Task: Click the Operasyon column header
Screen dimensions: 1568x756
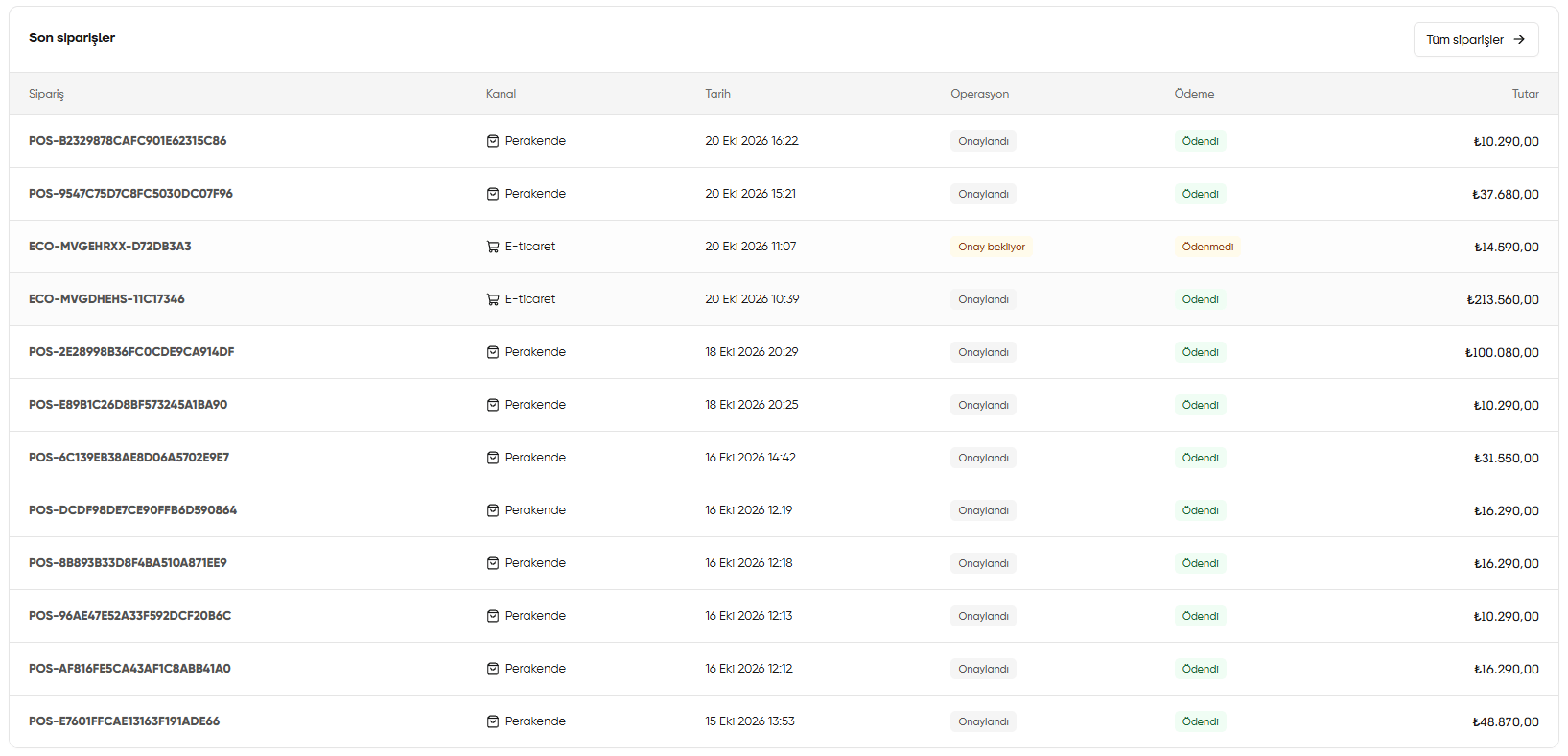Action: point(979,94)
